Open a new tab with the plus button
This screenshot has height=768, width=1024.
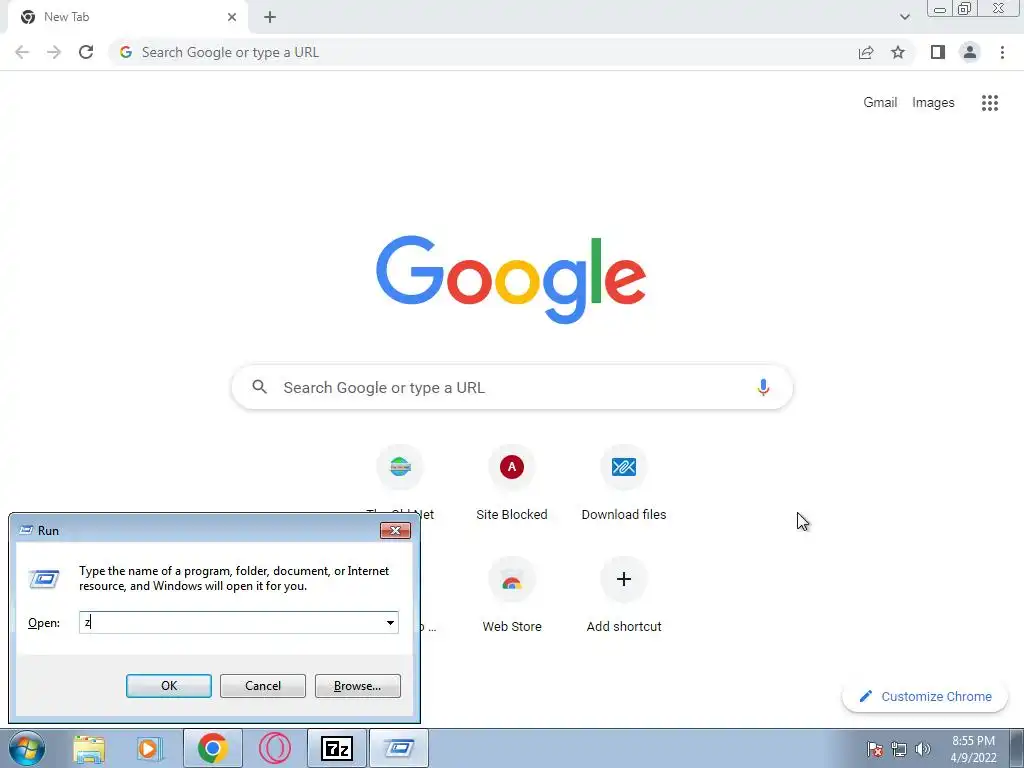tap(270, 17)
